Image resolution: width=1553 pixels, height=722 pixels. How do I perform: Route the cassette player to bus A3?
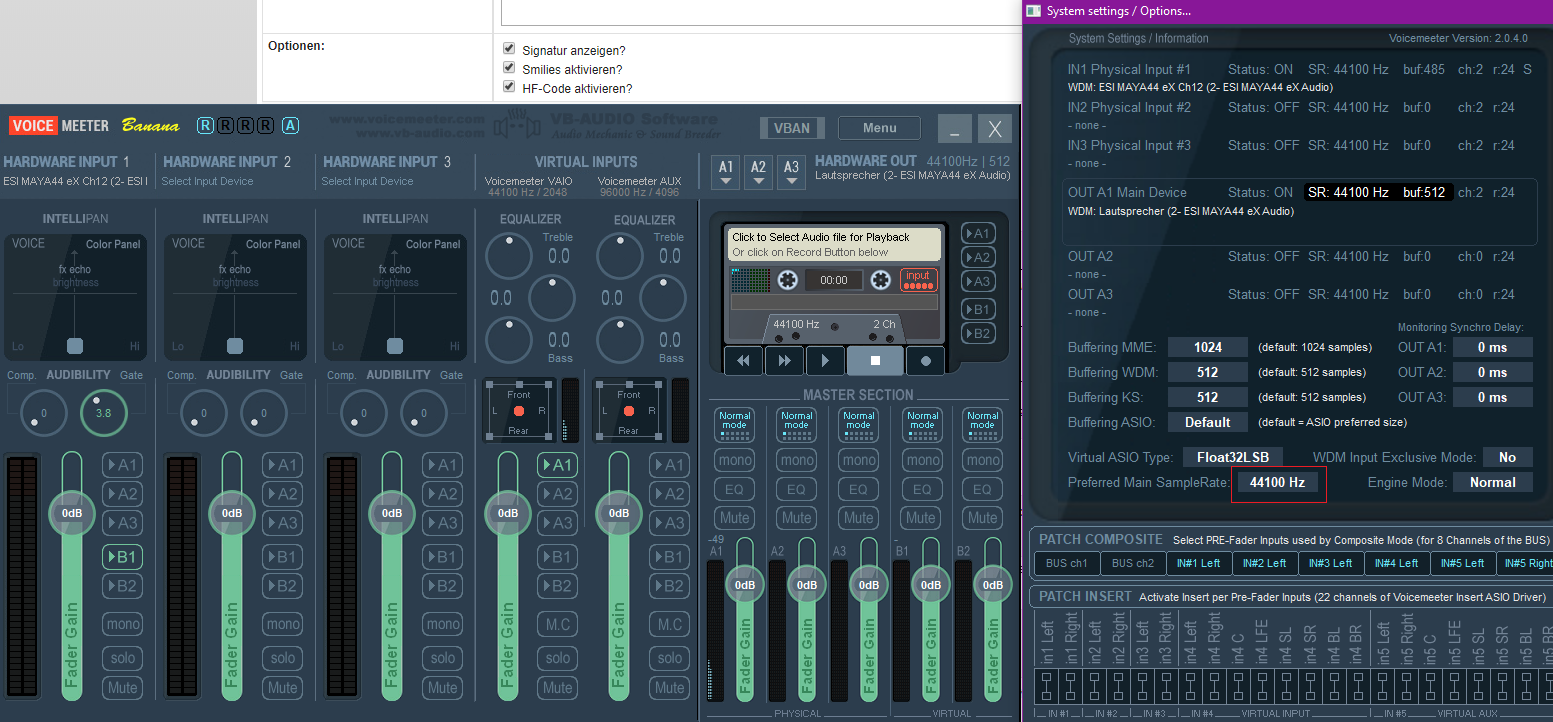(977, 283)
